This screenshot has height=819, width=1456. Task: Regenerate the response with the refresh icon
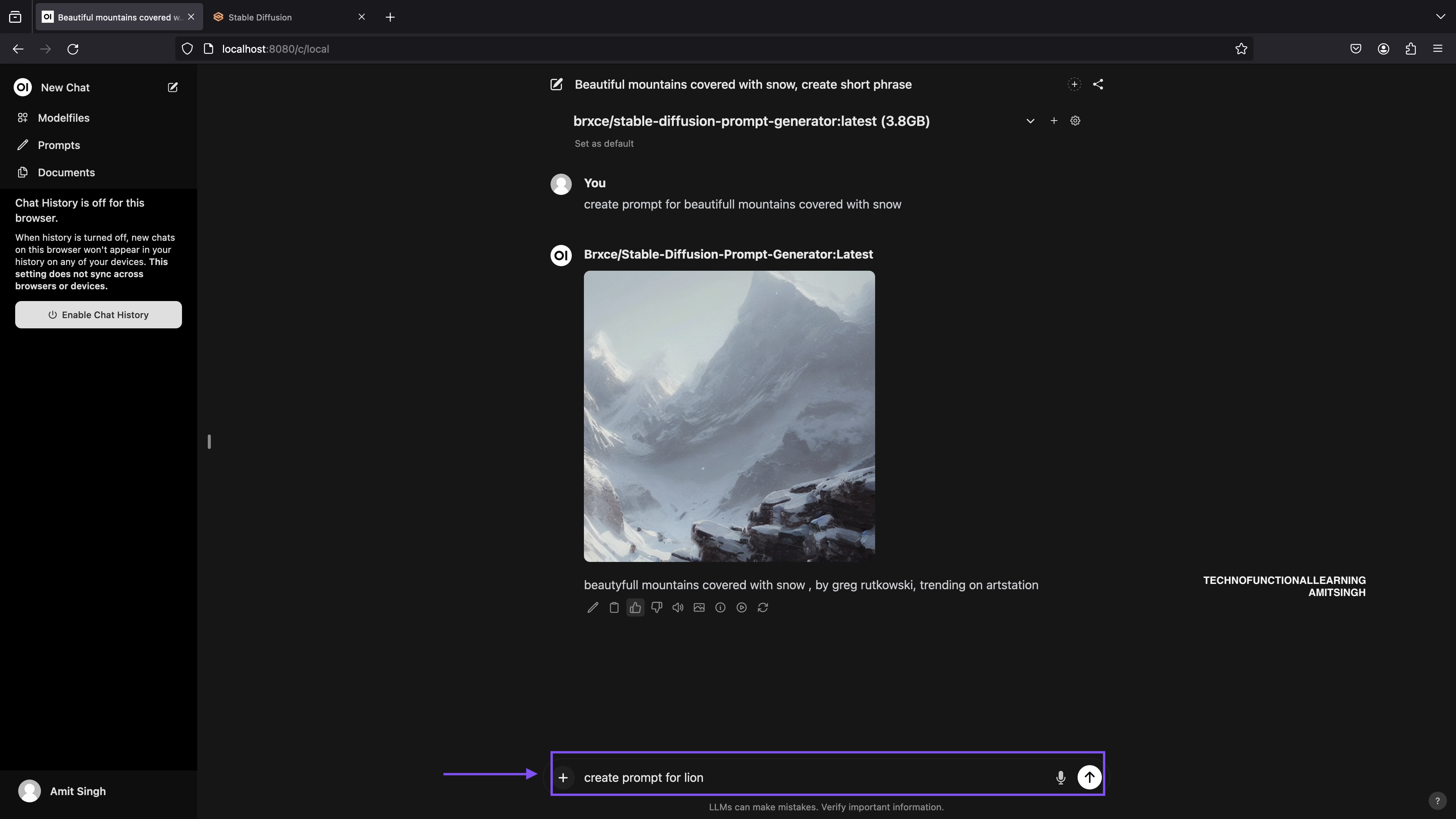tap(763, 607)
